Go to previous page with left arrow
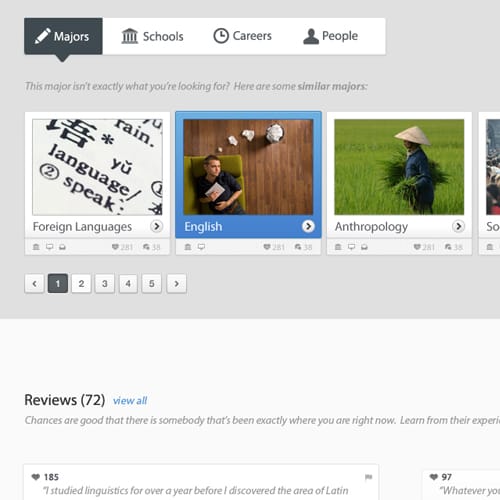The height and width of the screenshot is (500, 500). pyautogui.click(x=34, y=284)
